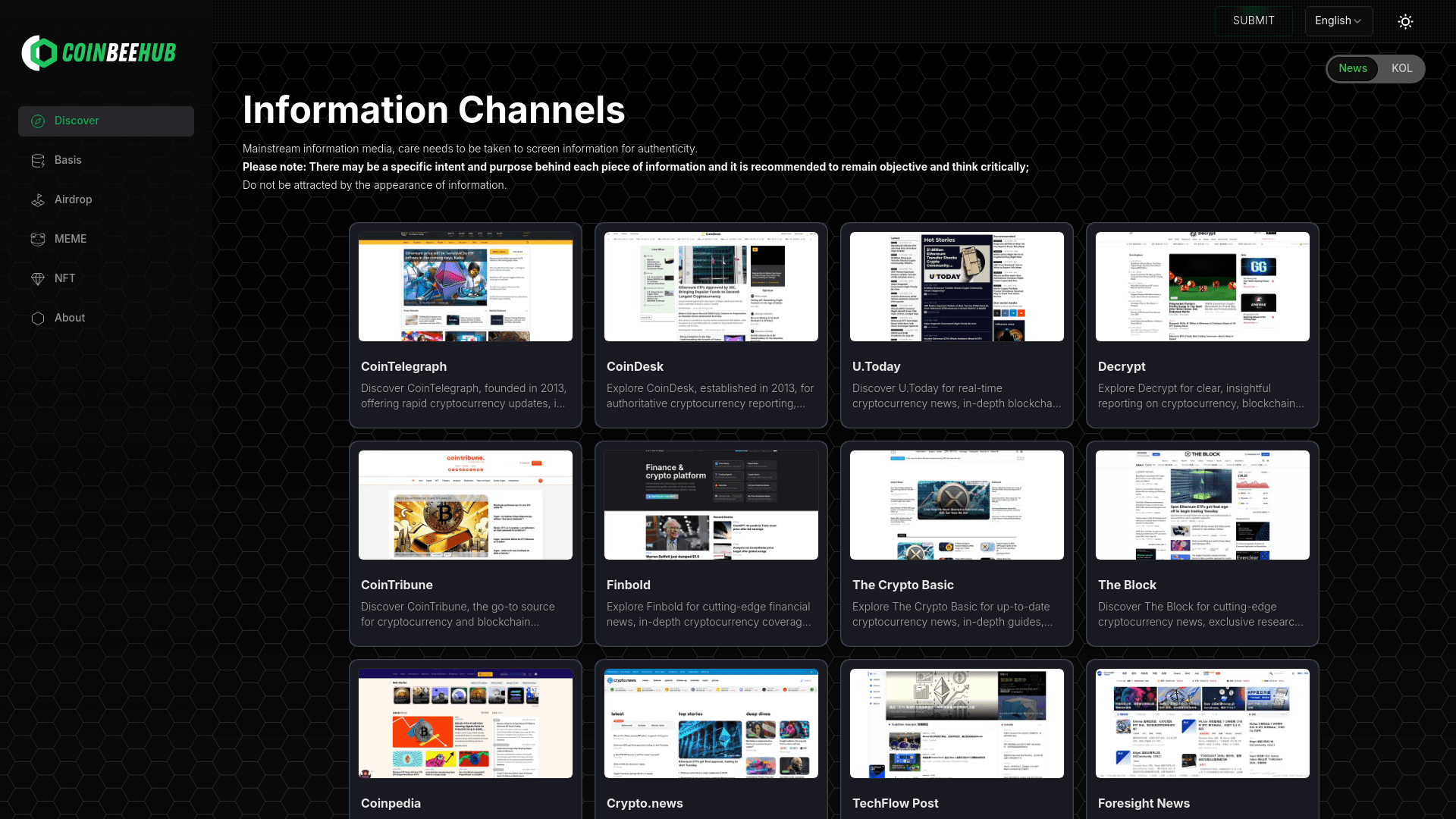This screenshot has height=819, width=1456.
Task: Click the CoinDesk card title
Action: tap(635, 367)
